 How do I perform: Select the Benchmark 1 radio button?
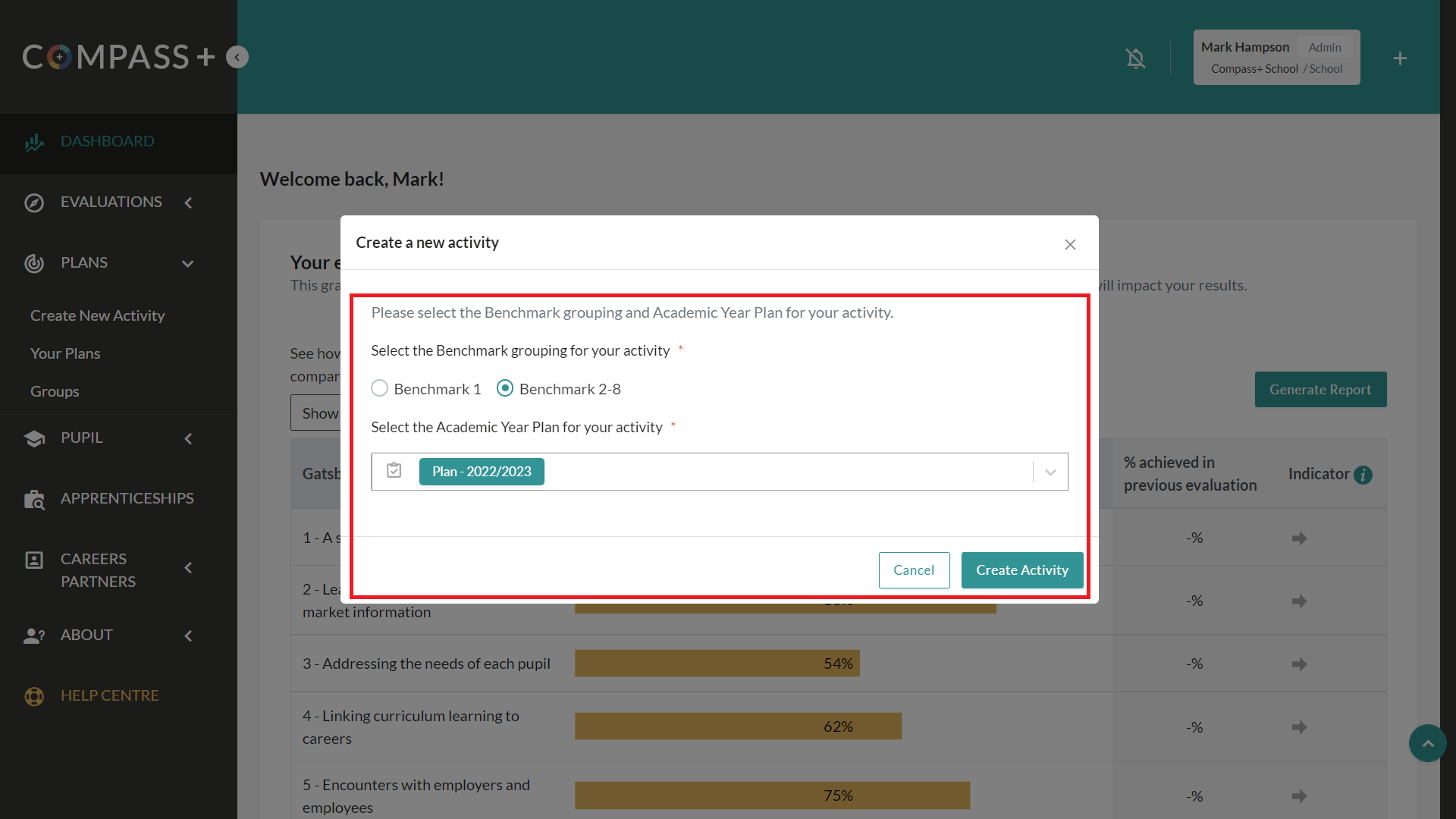(379, 388)
